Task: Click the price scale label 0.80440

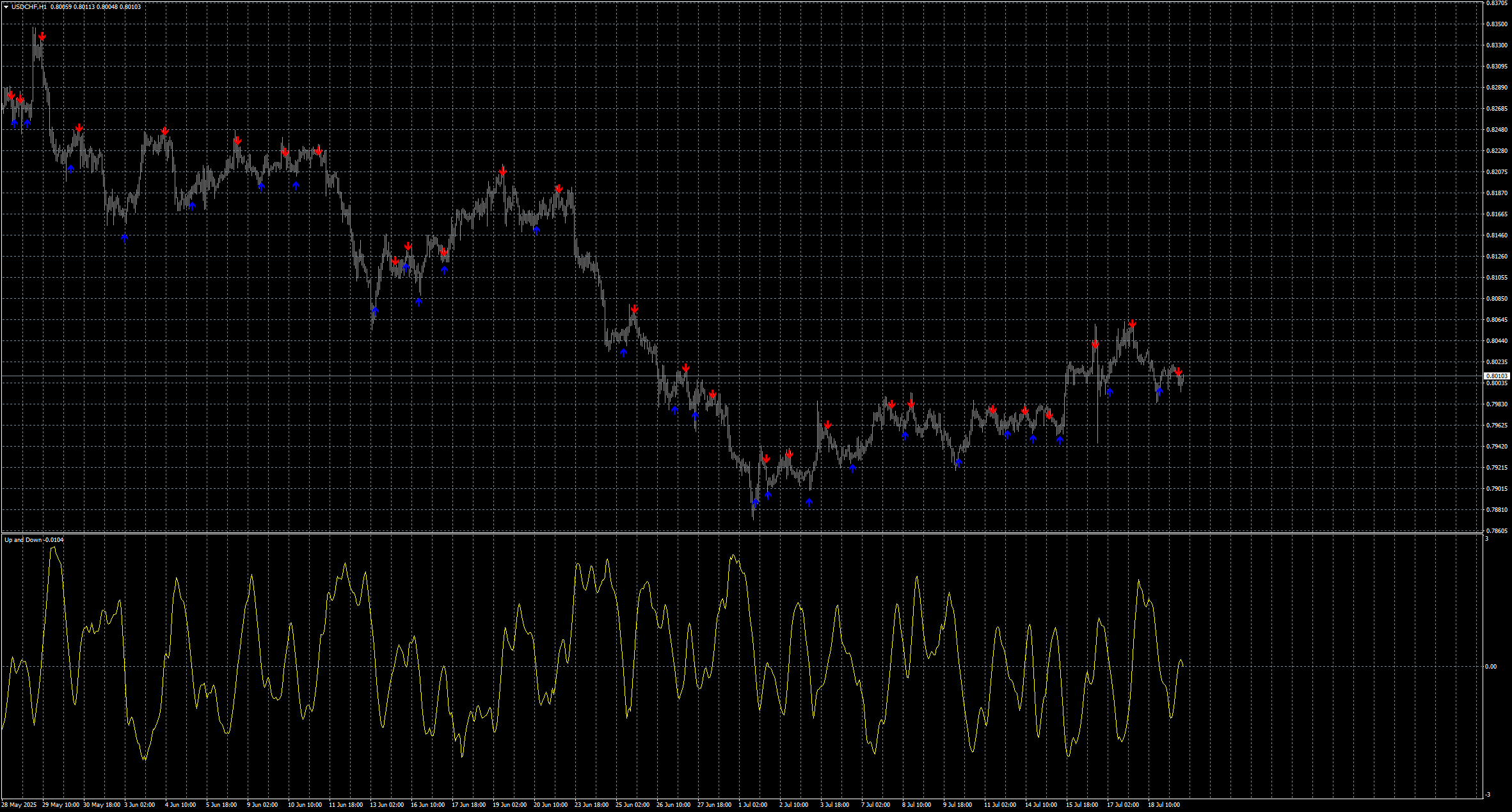Action: click(1495, 341)
